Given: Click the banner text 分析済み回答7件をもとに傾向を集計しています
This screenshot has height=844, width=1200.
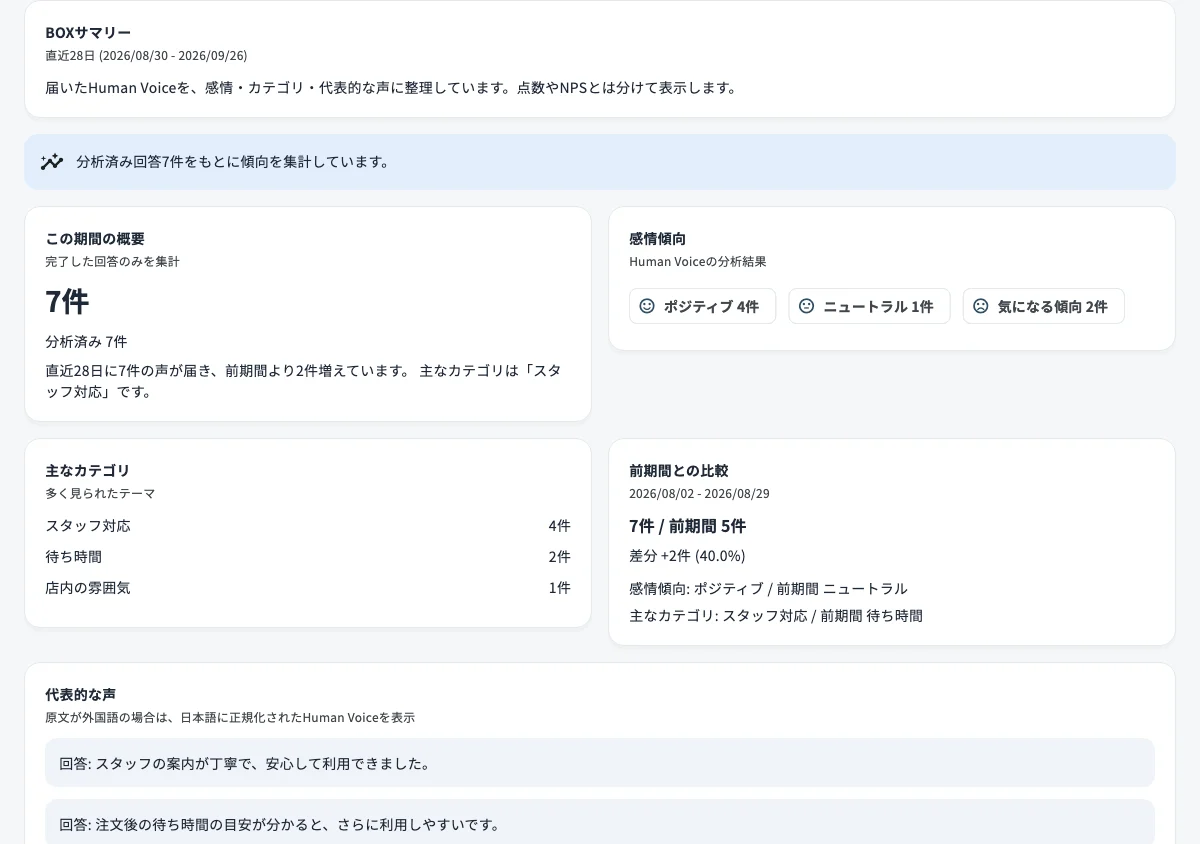Looking at the screenshot, I should (233, 162).
